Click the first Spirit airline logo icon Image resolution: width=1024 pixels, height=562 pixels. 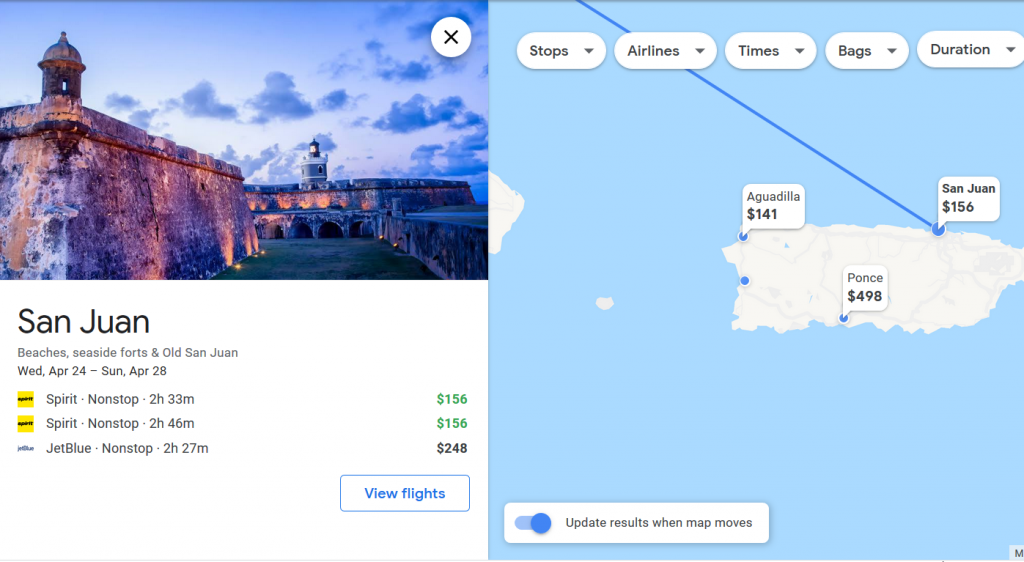coord(25,399)
